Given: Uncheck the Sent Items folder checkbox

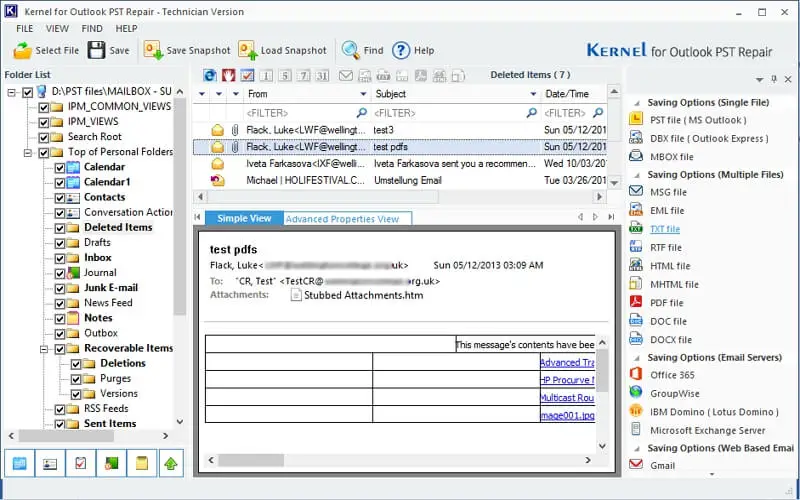Looking at the screenshot, I should tap(60, 424).
